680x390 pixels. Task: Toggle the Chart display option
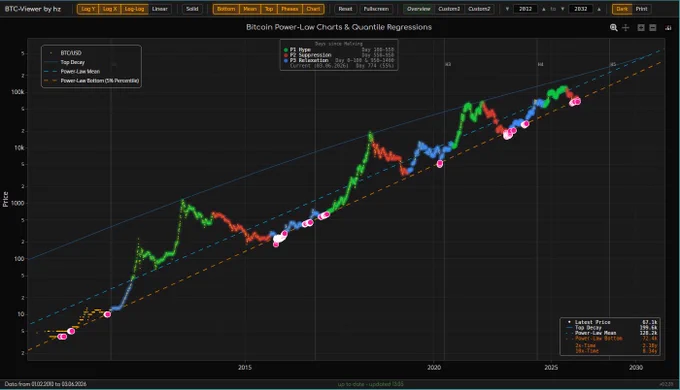pyautogui.click(x=313, y=9)
